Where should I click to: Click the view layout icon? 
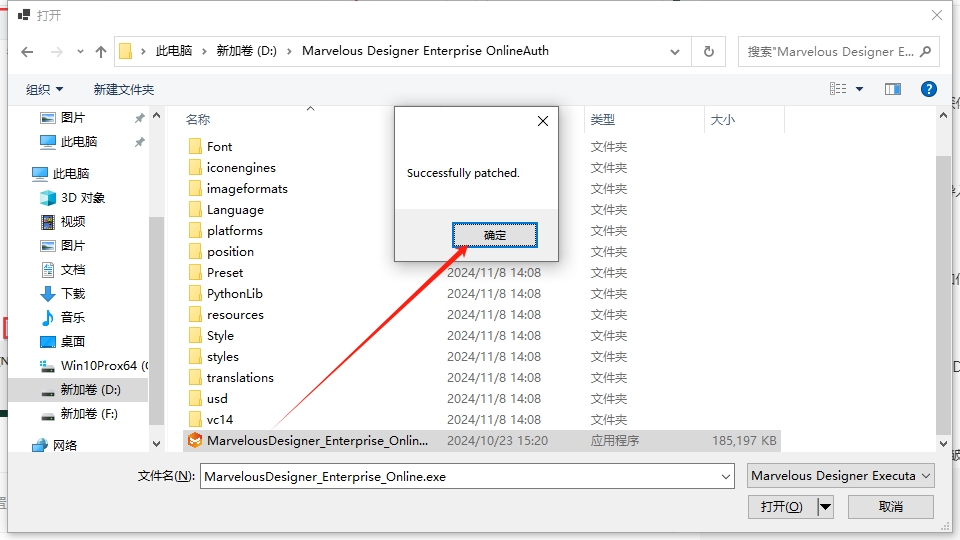pos(838,89)
